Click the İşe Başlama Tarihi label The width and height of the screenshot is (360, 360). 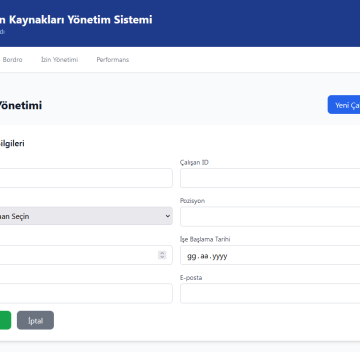click(205, 239)
